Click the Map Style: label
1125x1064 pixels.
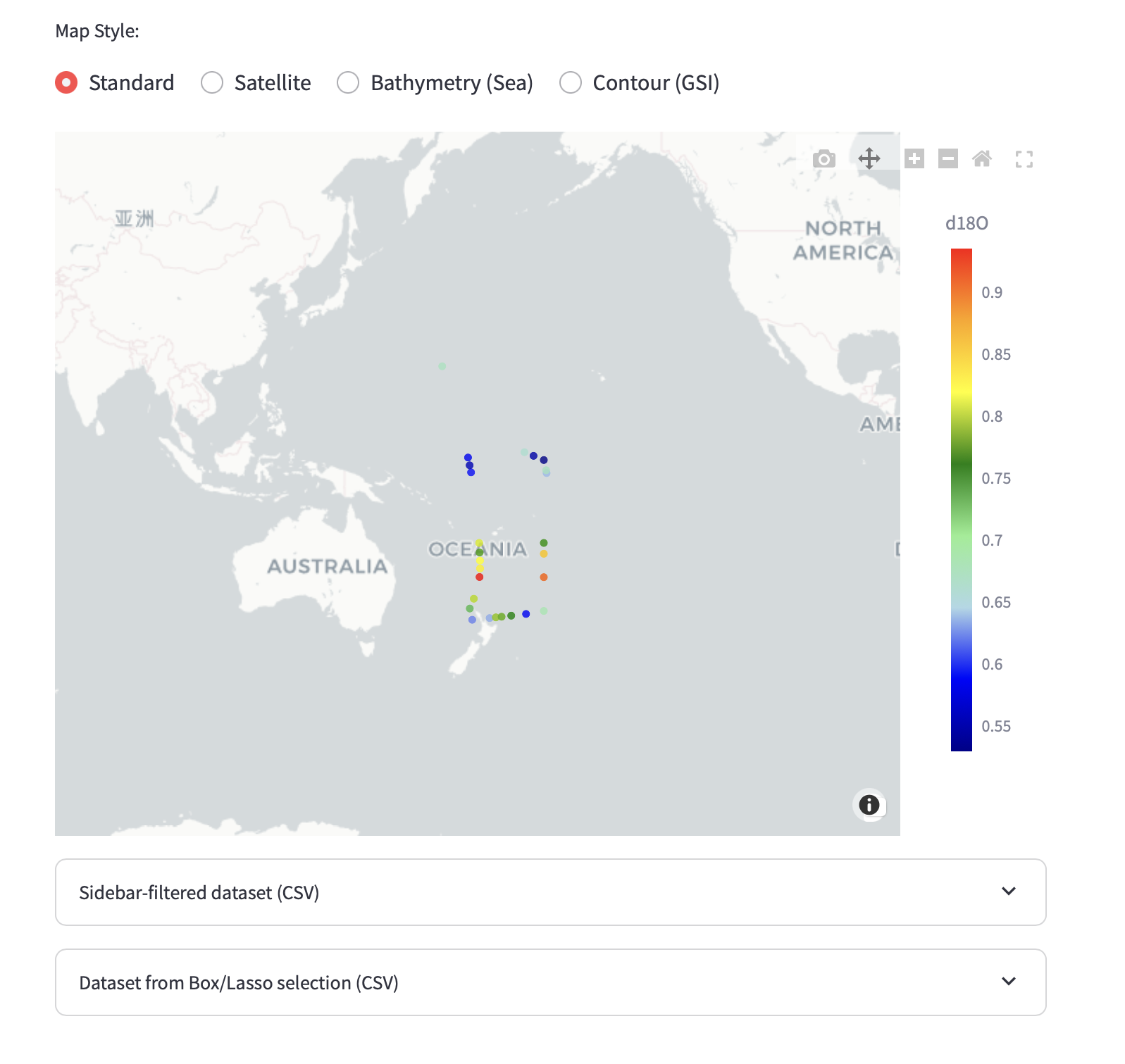pyautogui.click(x=97, y=31)
